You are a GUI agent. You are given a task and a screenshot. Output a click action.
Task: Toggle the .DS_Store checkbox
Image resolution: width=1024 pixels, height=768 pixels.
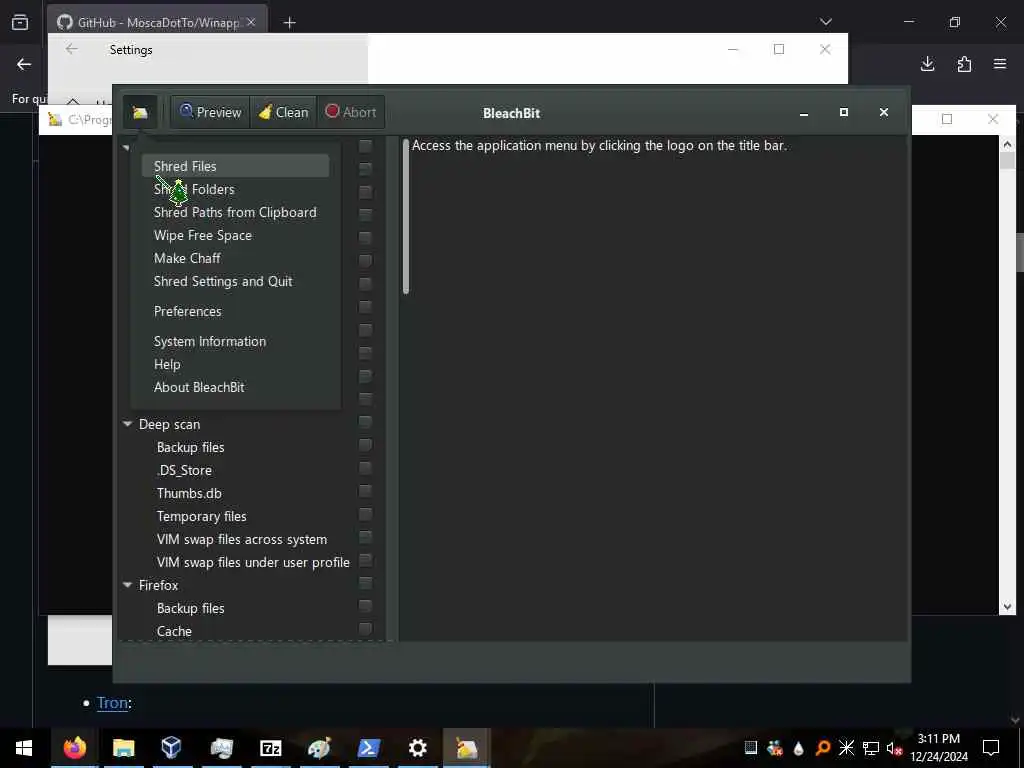tap(366, 468)
